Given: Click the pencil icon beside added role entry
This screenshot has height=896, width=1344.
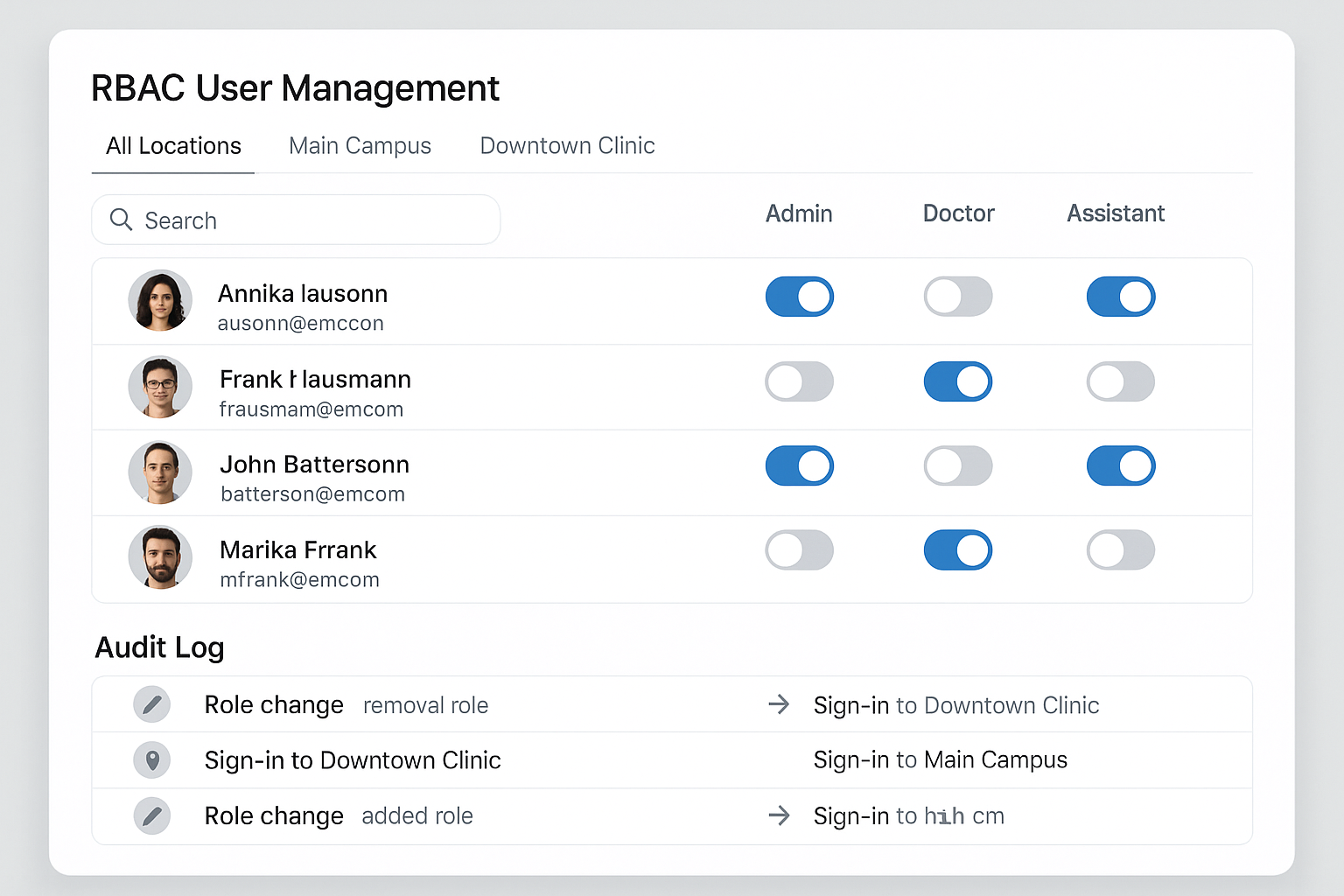Looking at the screenshot, I should (151, 815).
